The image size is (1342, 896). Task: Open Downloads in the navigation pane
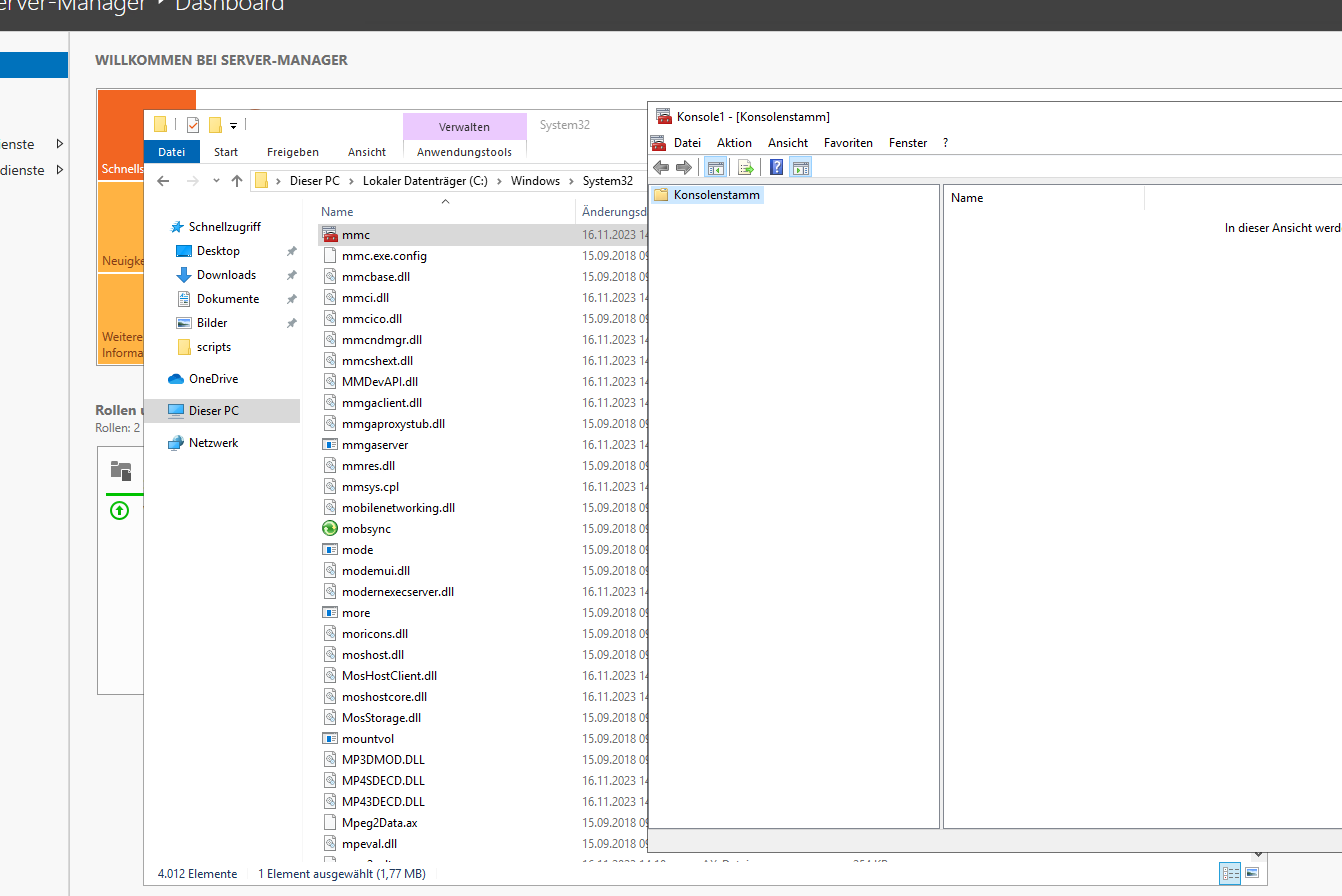click(226, 275)
